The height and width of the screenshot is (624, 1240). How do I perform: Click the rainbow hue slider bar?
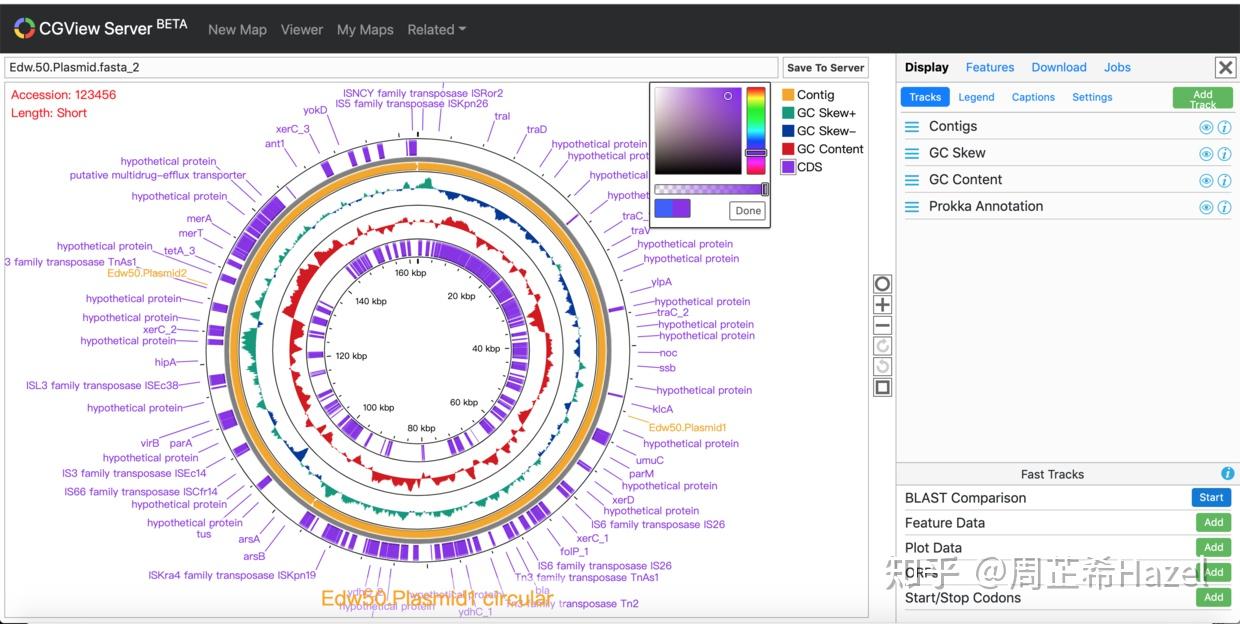[x=756, y=131]
